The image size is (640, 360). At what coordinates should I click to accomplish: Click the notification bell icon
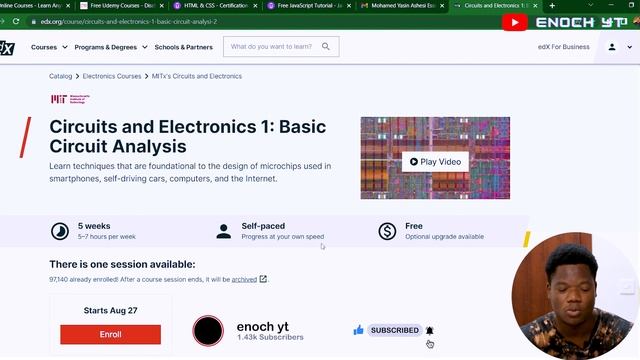pyautogui.click(x=429, y=331)
